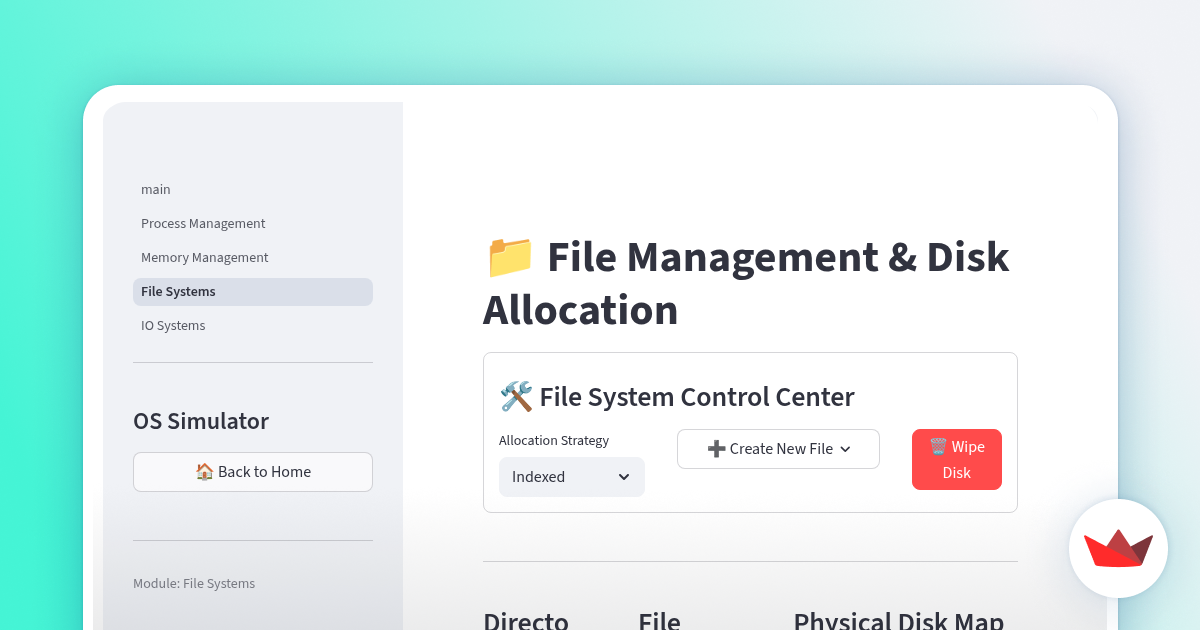Go to Process Management page

(253, 224)
